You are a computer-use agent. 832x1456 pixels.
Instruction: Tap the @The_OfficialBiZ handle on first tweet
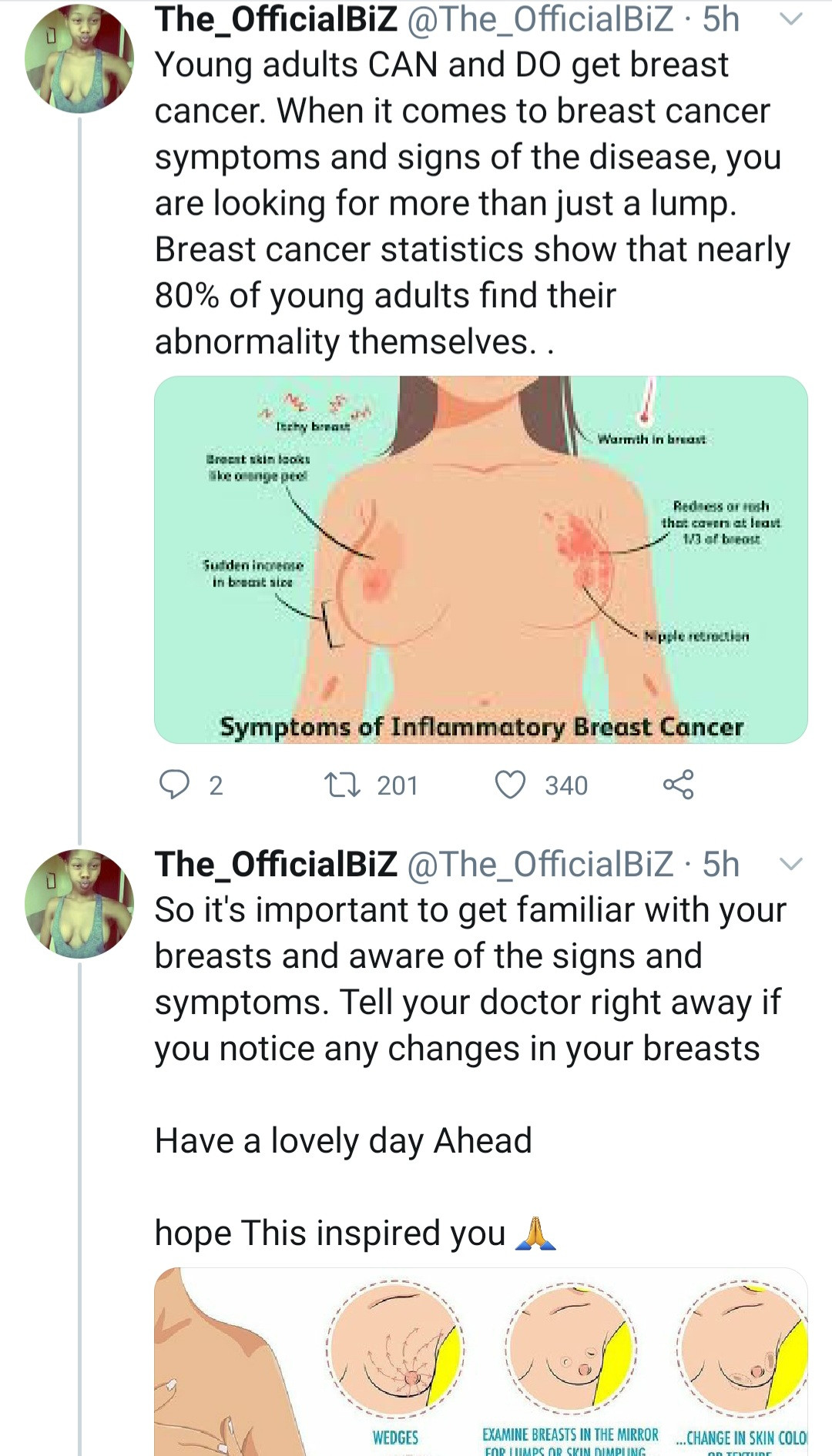pyautogui.click(x=539, y=19)
